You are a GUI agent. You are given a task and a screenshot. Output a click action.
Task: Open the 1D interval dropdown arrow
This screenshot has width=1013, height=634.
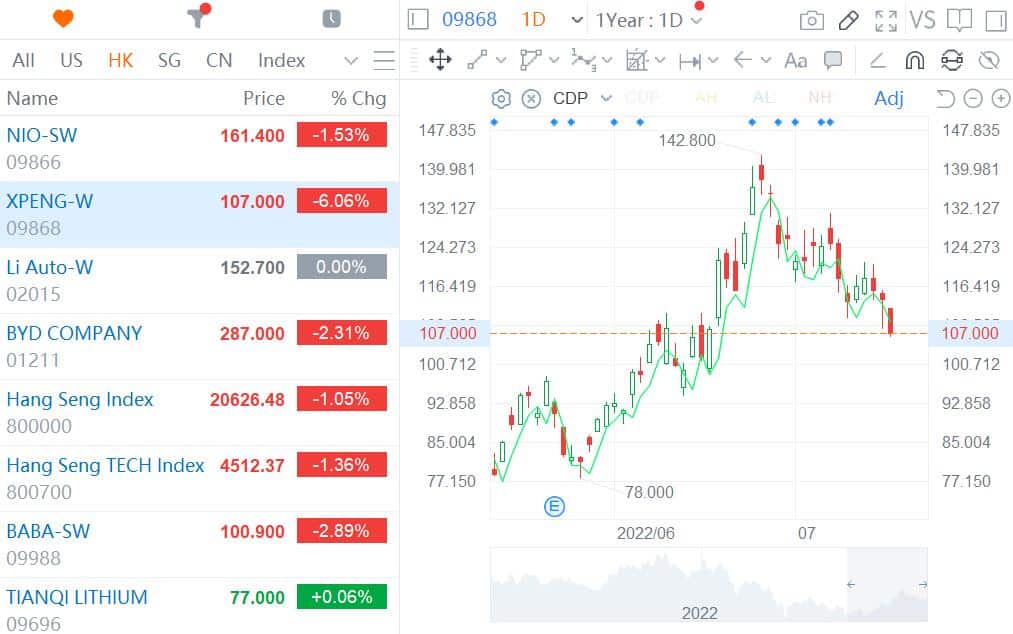point(577,20)
